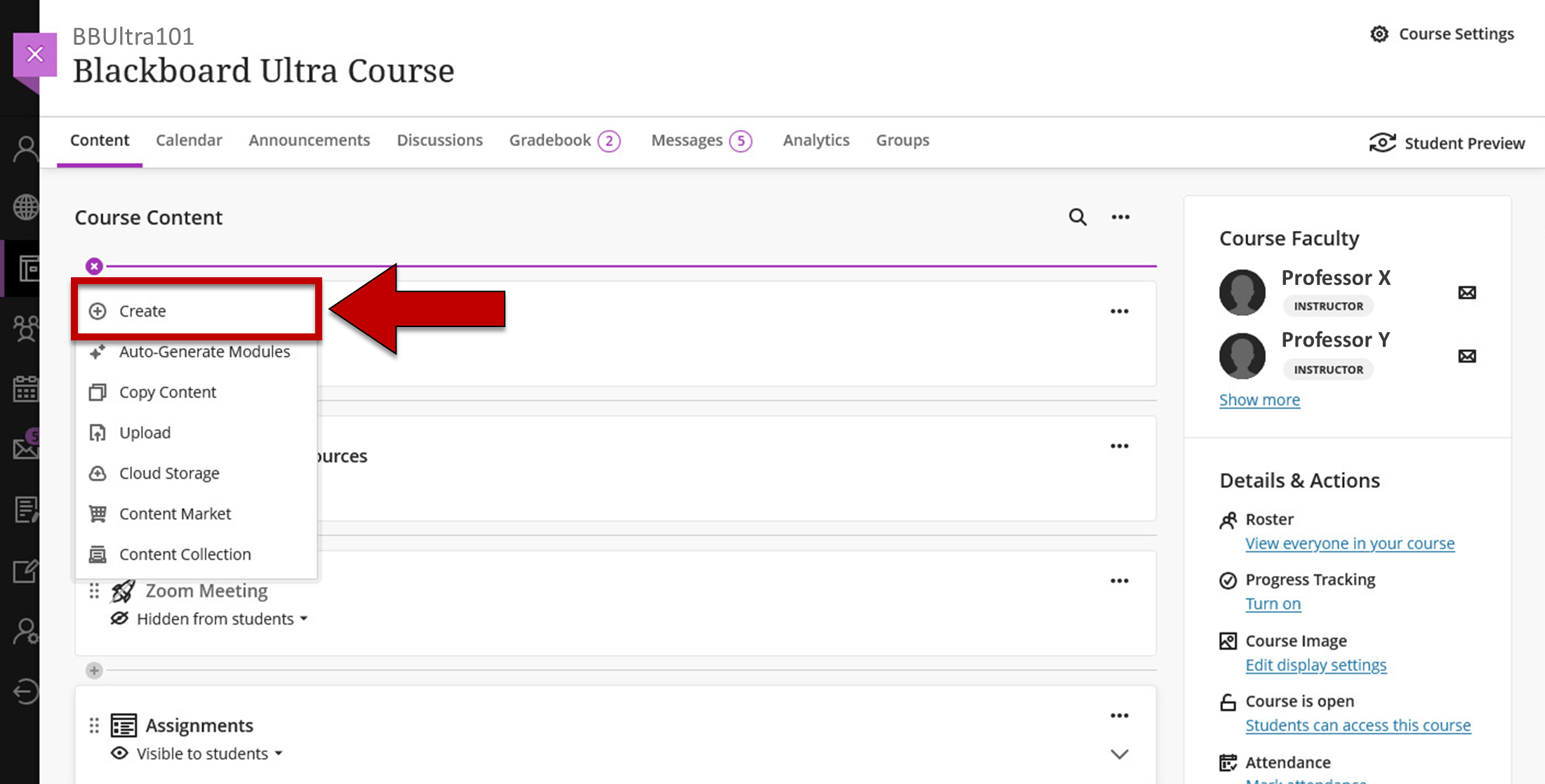Close the course panel with the purple X

pyautogui.click(x=34, y=54)
